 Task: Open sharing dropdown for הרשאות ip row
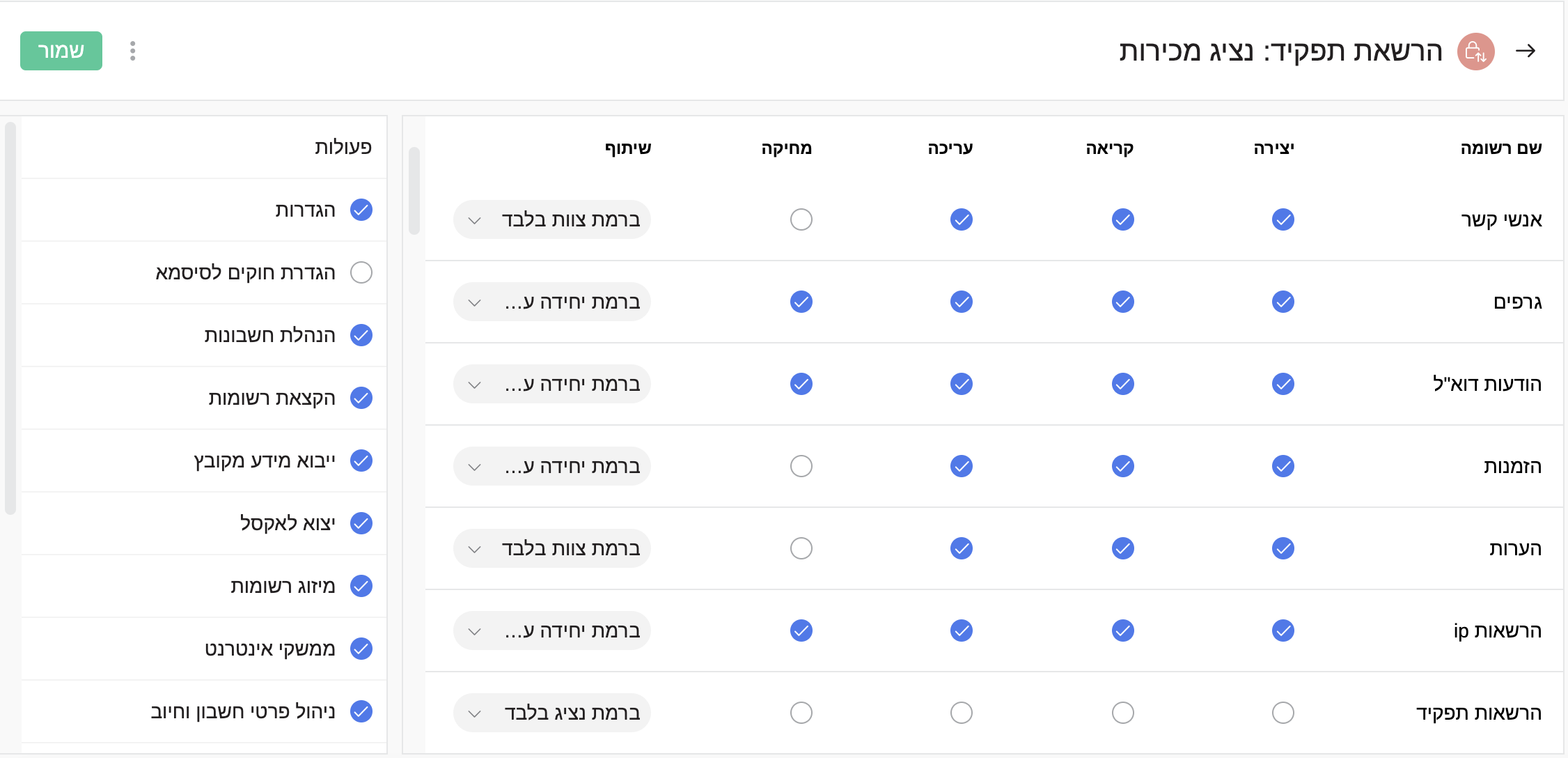551,631
